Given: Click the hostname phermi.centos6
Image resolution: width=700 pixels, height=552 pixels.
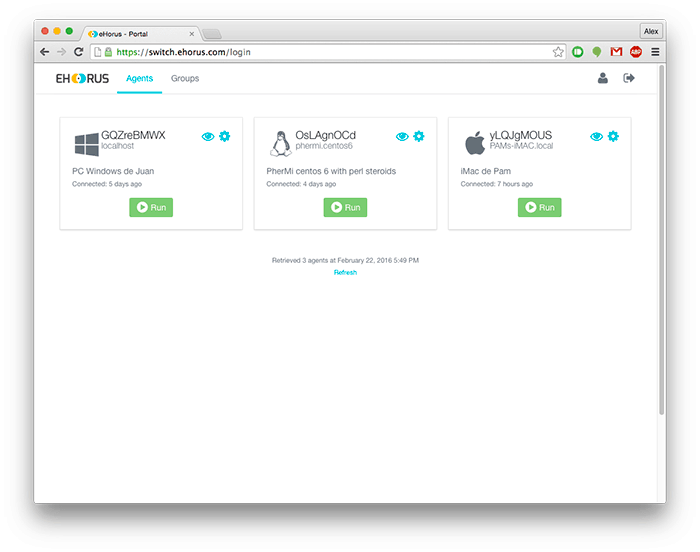Looking at the screenshot, I should [324, 146].
